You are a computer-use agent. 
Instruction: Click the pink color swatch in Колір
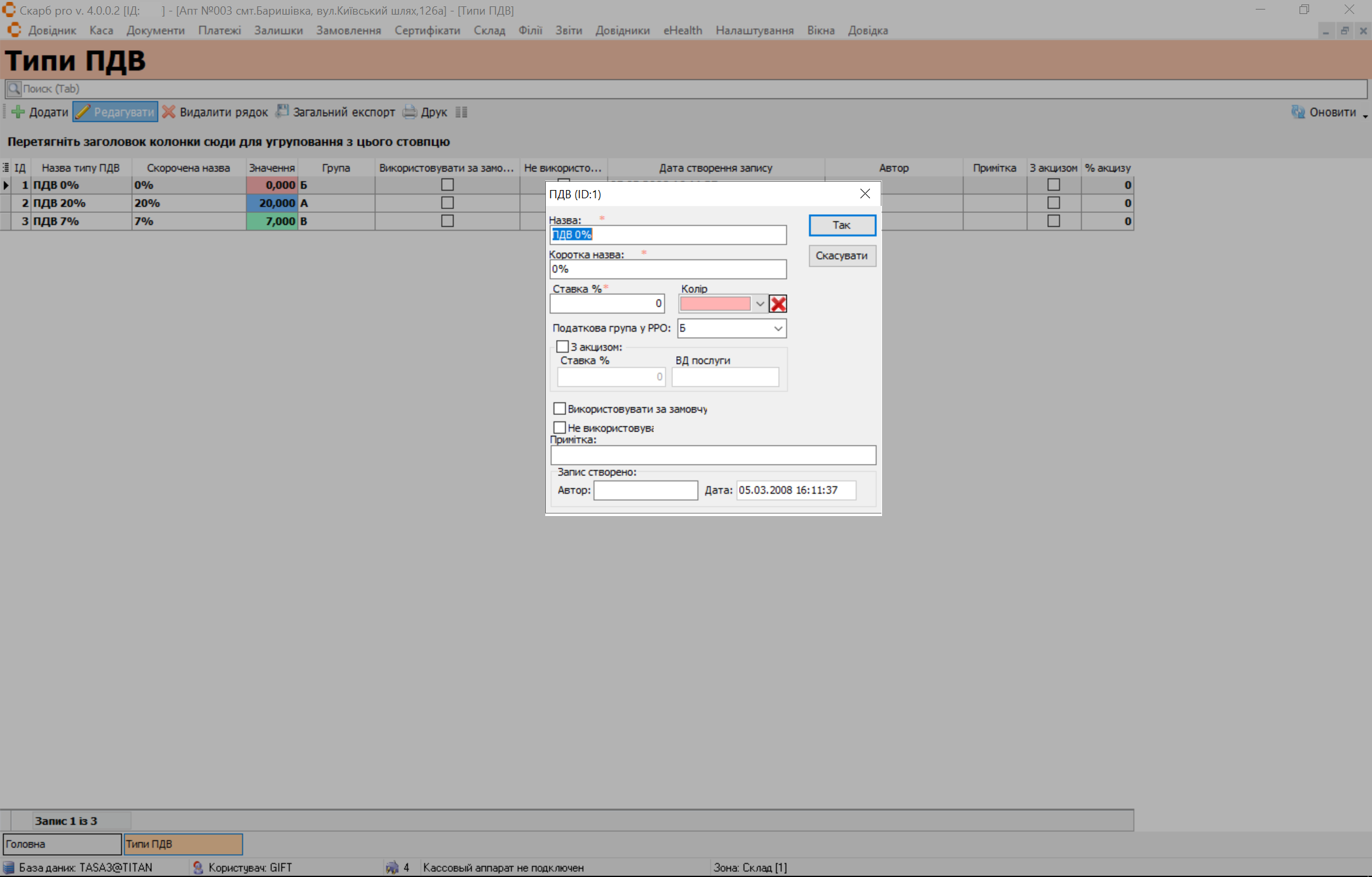[x=715, y=304]
